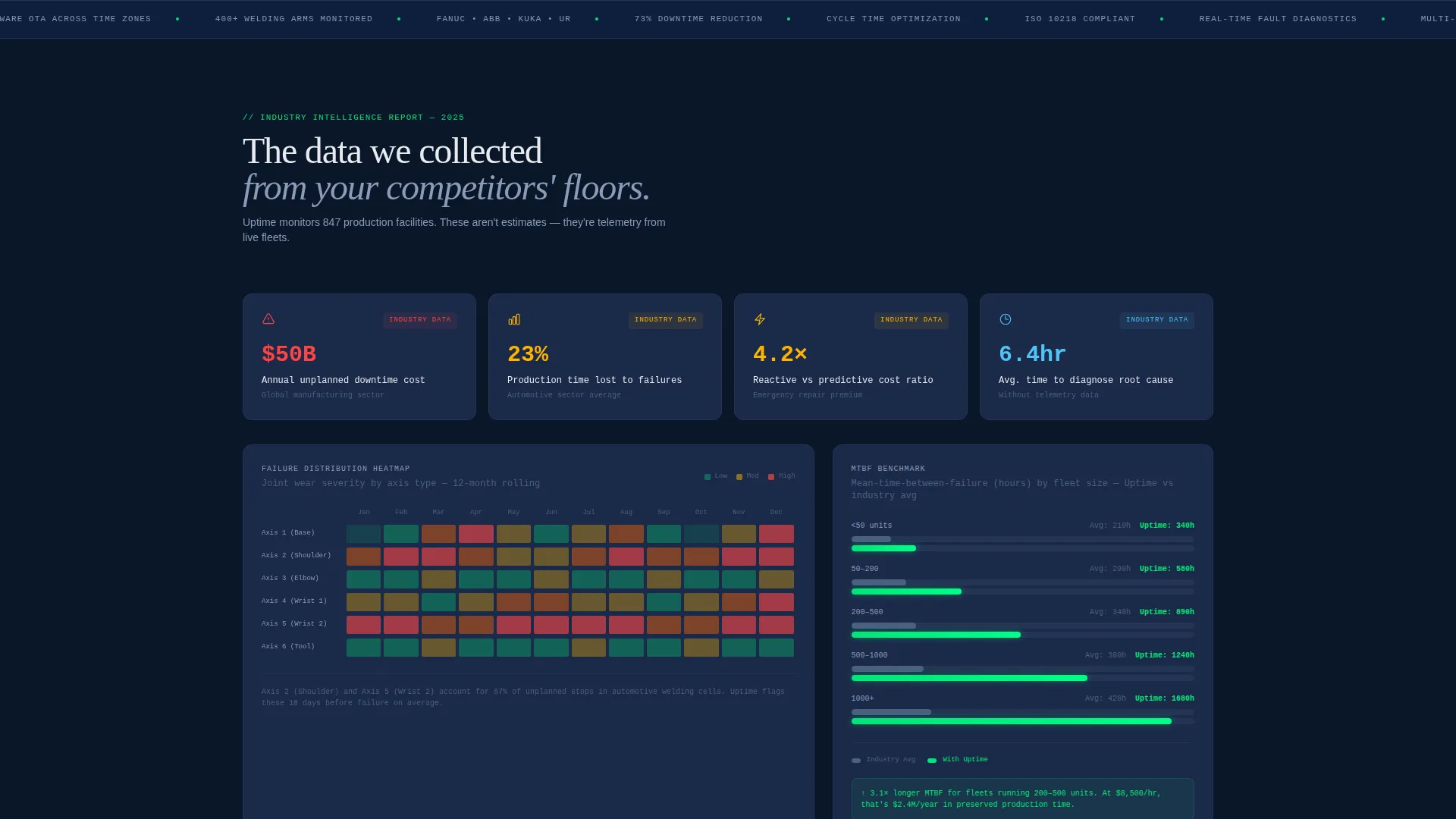Click ticker text 'REAL-TIME FAULT DIAGNOSTICS'

[1278, 19]
